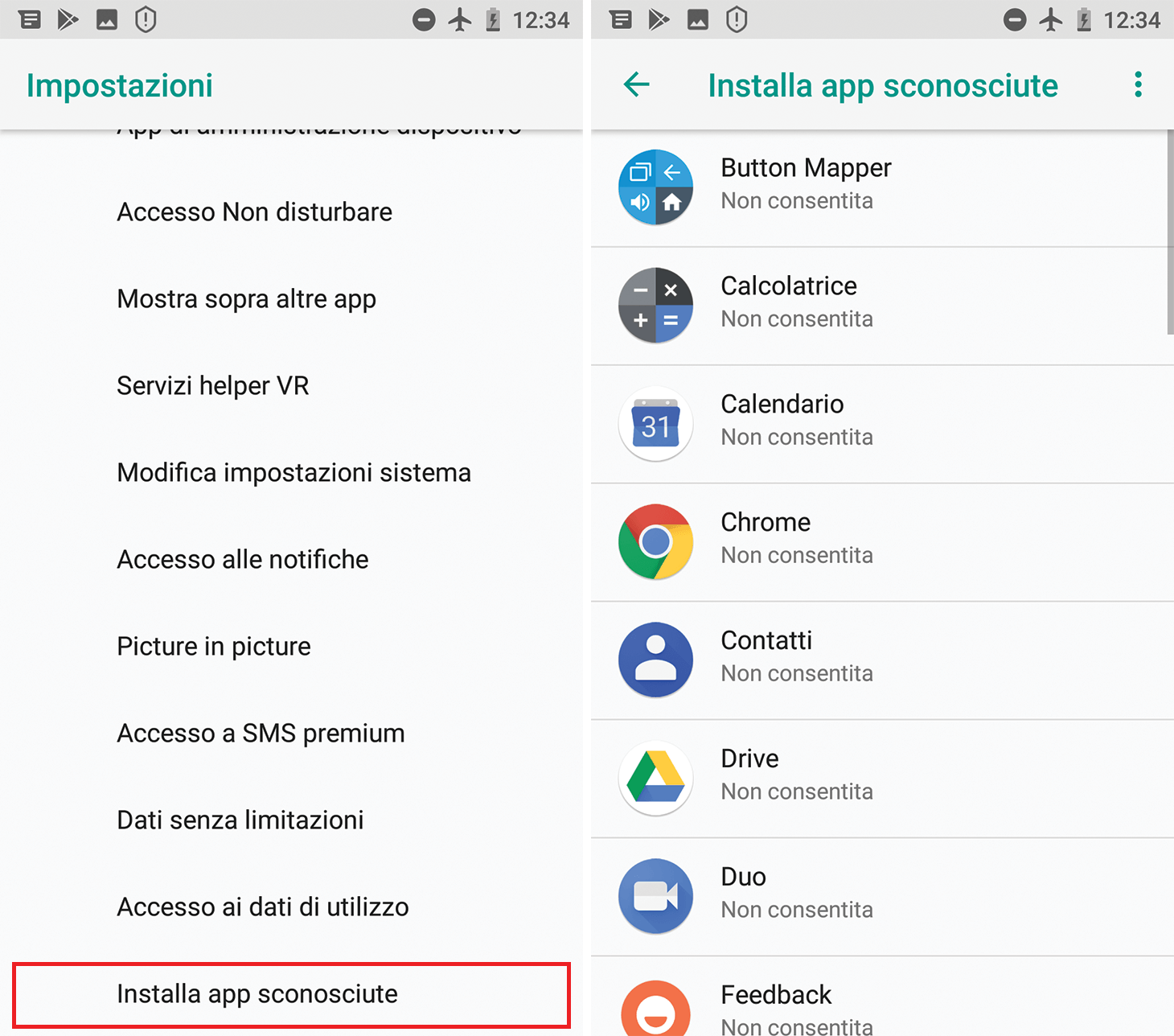The height and width of the screenshot is (1036, 1174).
Task: Tap the airplane mode icon in left status bar
Action: click(x=460, y=19)
